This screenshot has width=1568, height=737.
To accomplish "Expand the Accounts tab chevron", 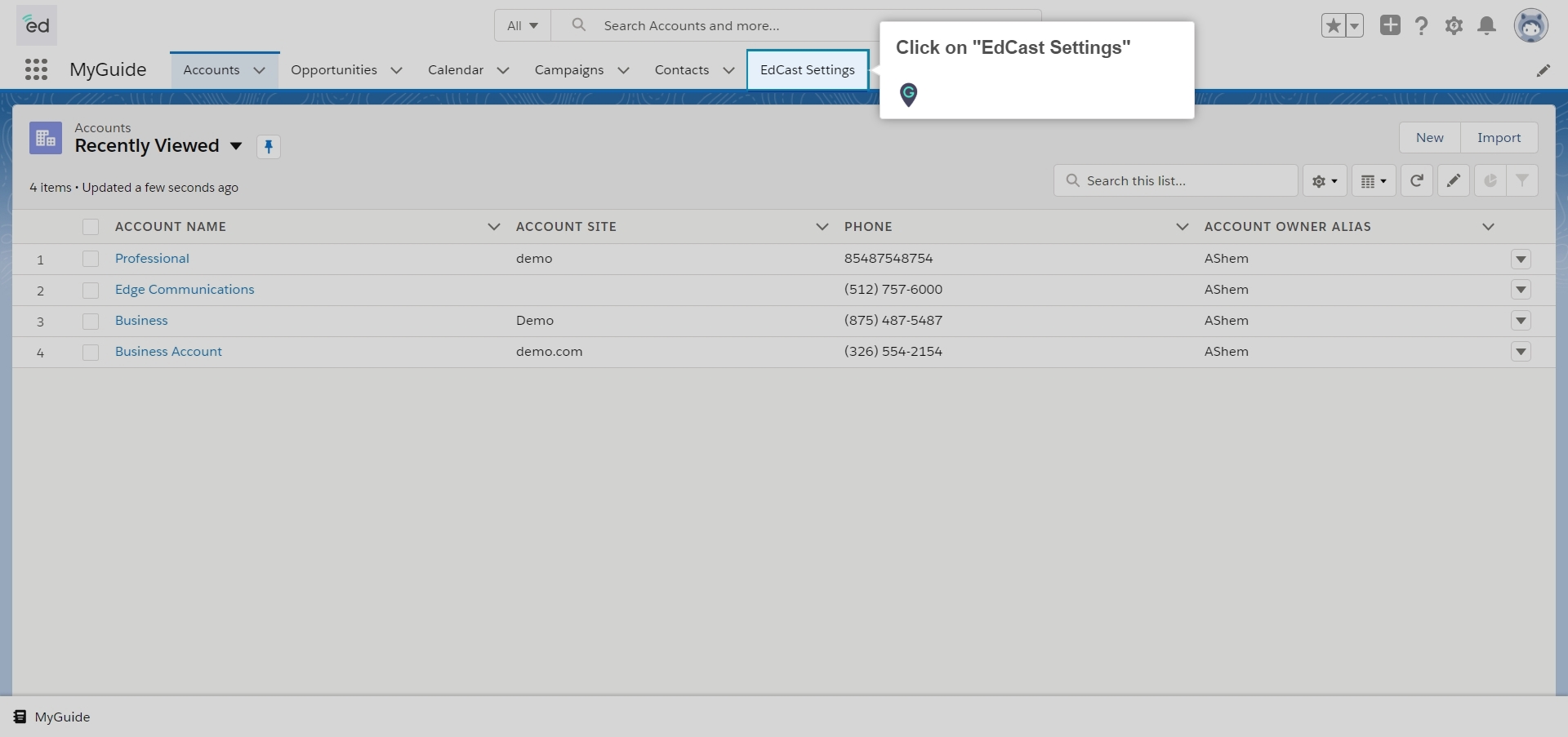I will (x=260, y=70).
